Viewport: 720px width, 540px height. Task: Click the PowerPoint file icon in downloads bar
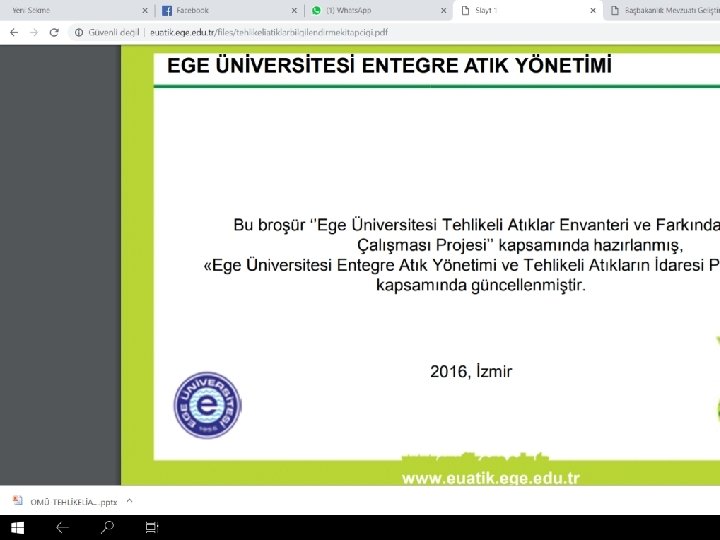pyautogui.click(x=18, y=501)
